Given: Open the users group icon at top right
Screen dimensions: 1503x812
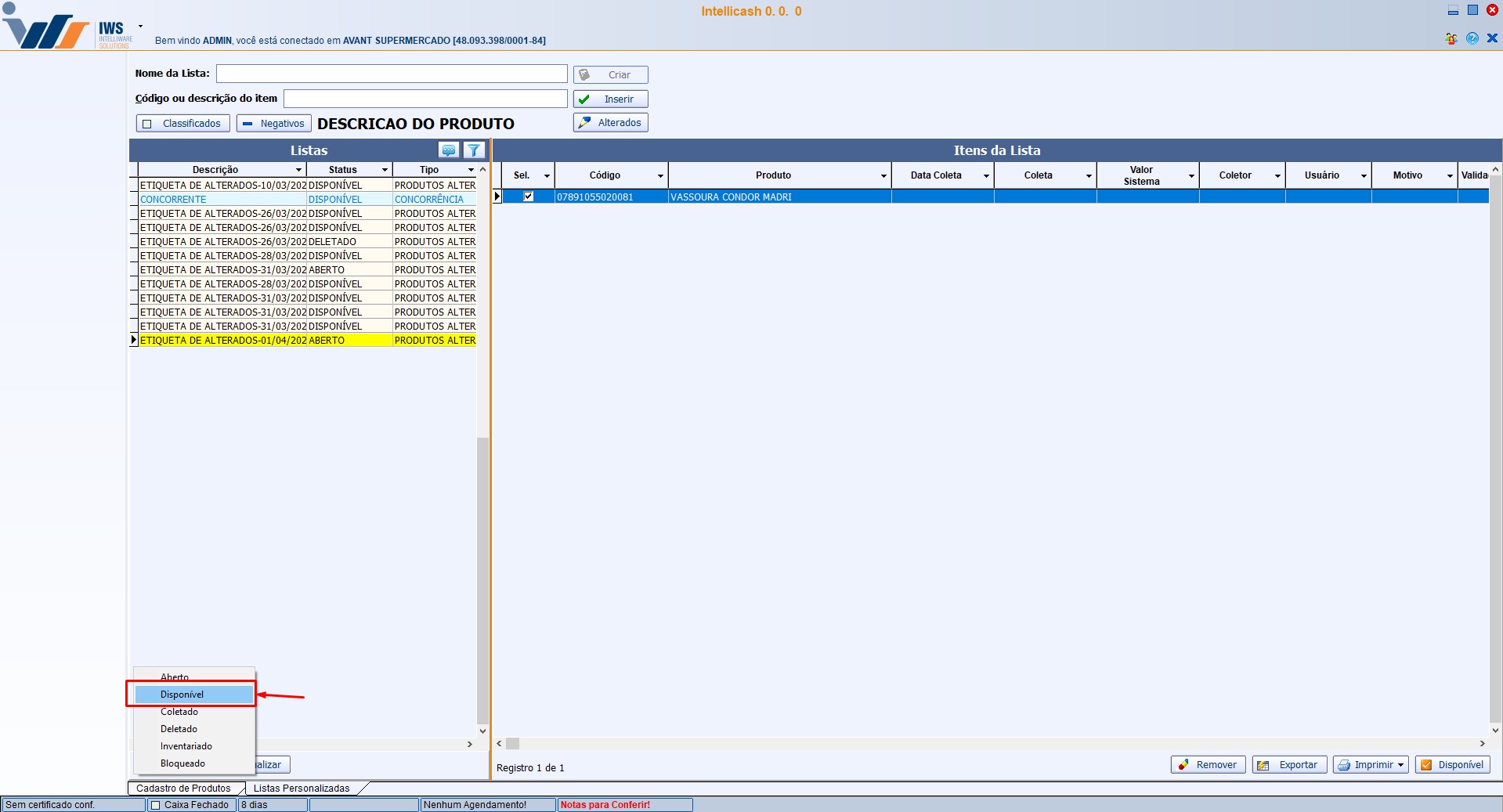Looking at the screenshot, I should pos(1451,38).
